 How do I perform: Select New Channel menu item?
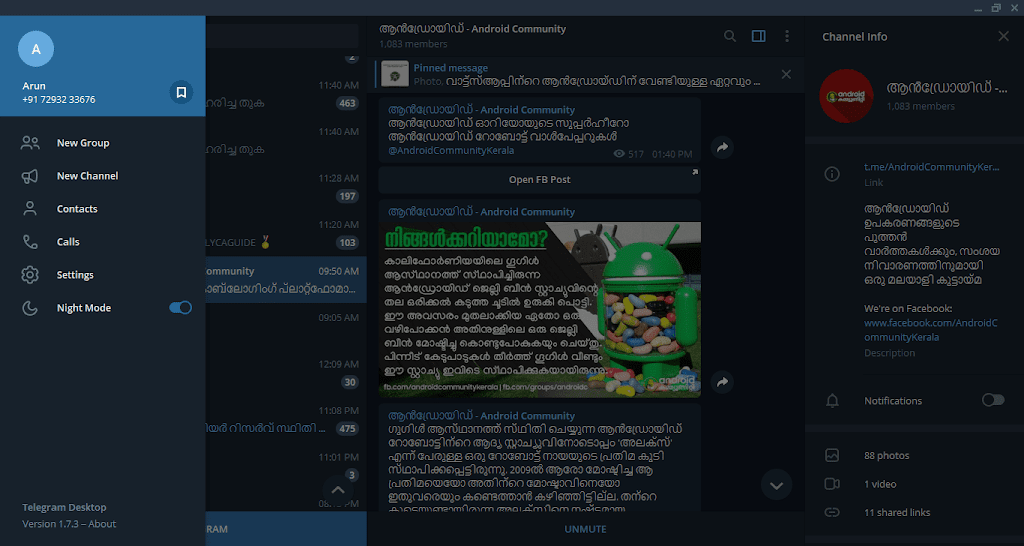coord(87,176)
